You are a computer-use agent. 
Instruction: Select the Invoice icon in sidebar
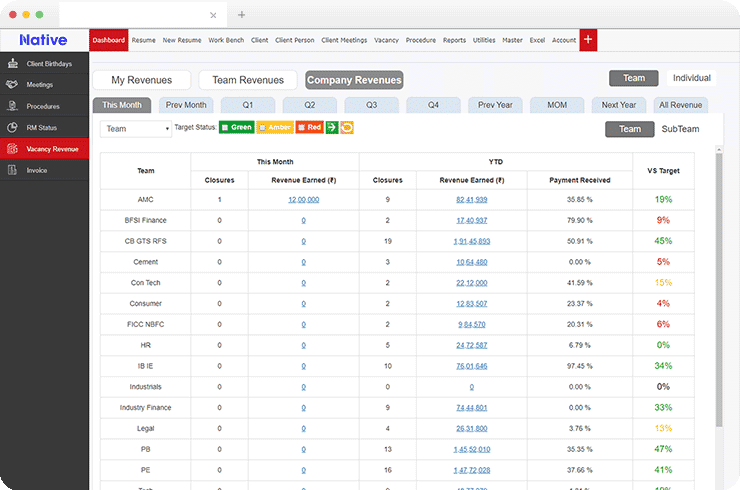[x=12, y=170]
